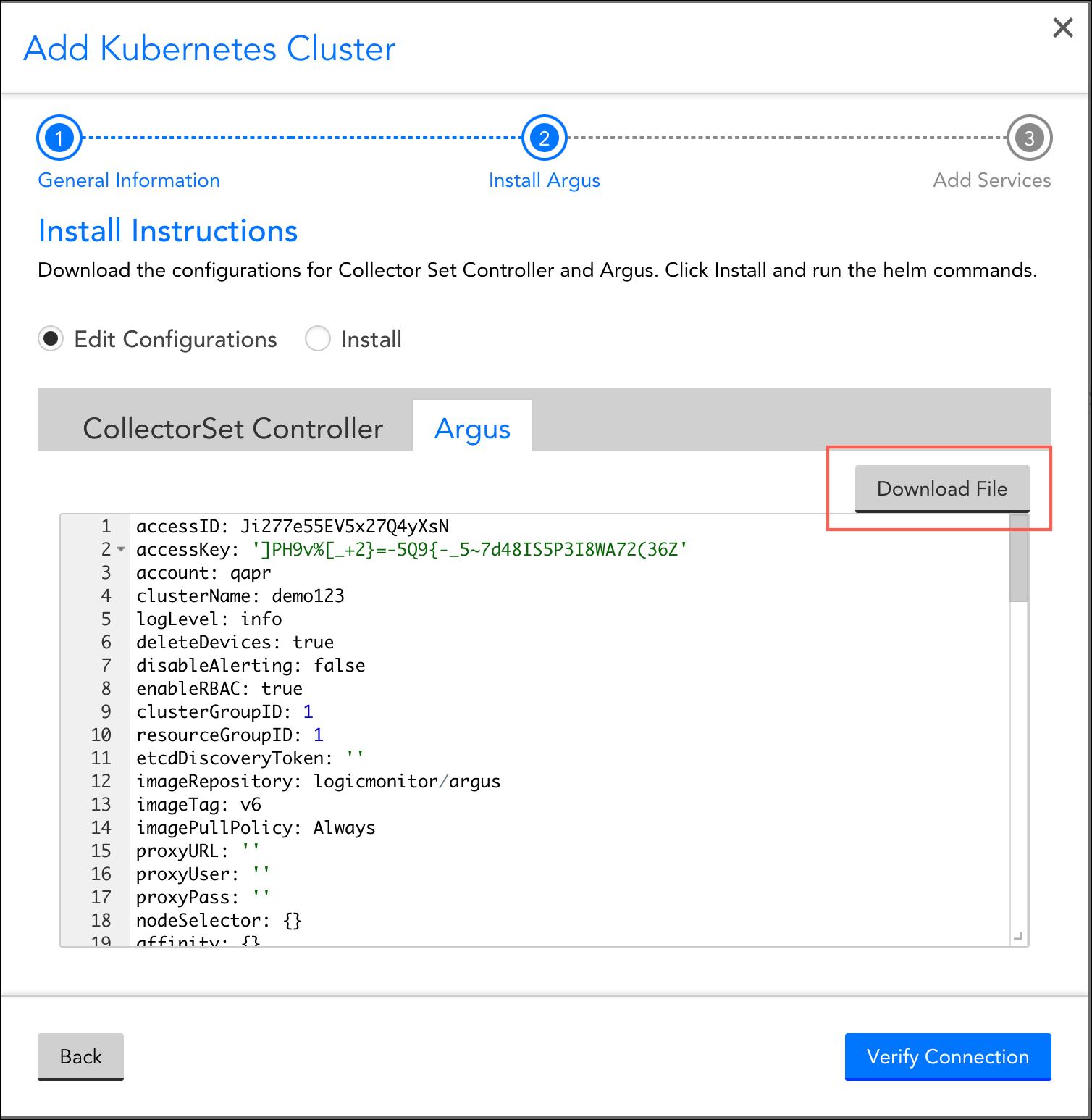Click the Download File button
The height and width of the screenshot is (1120, 1092).
tap(942, 488)
